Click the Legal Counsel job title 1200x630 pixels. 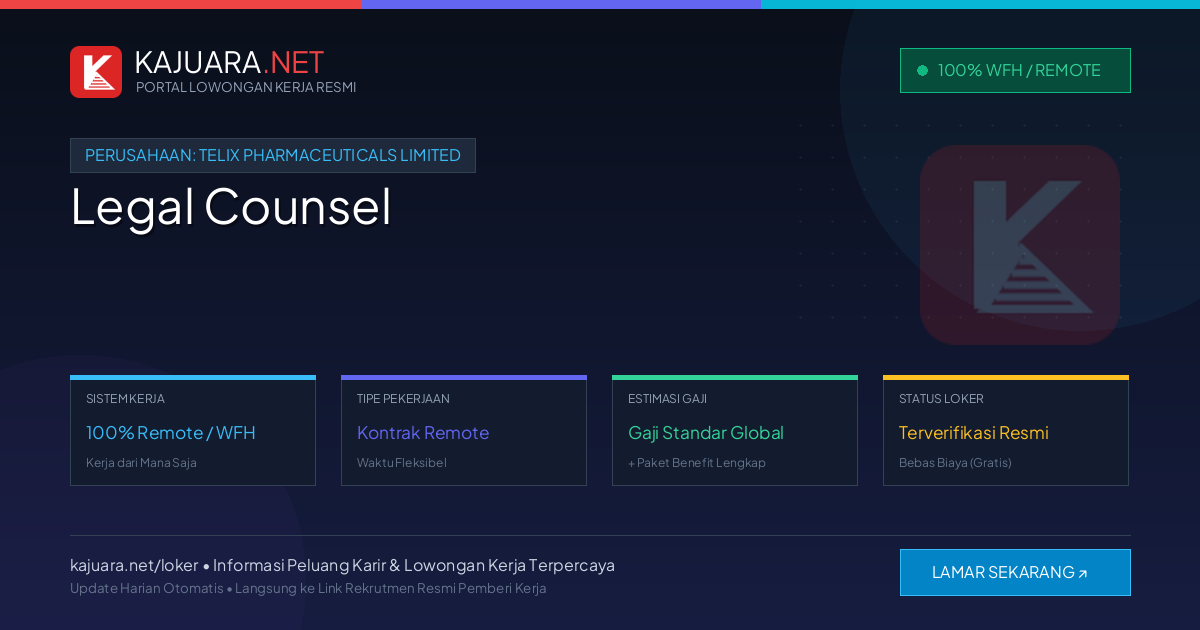tap(231, 207)
